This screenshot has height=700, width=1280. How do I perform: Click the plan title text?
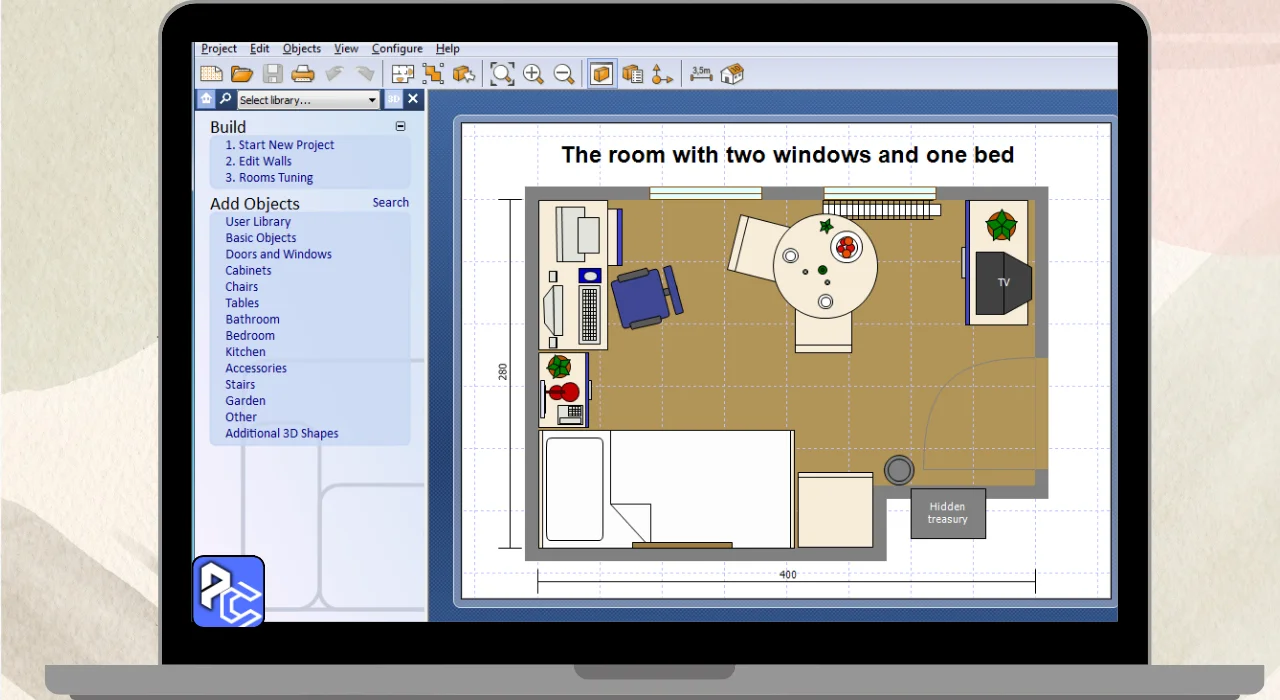pos(788,155)
